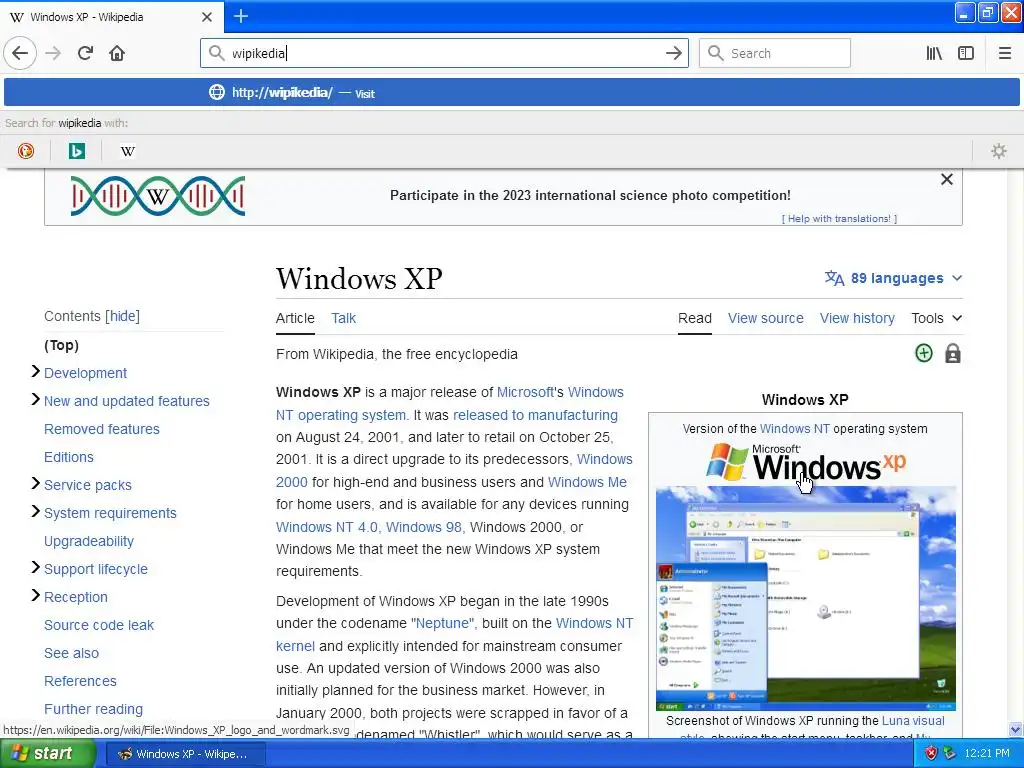Jump to See also section
The image size is (1024, 768).
(71, 653)
